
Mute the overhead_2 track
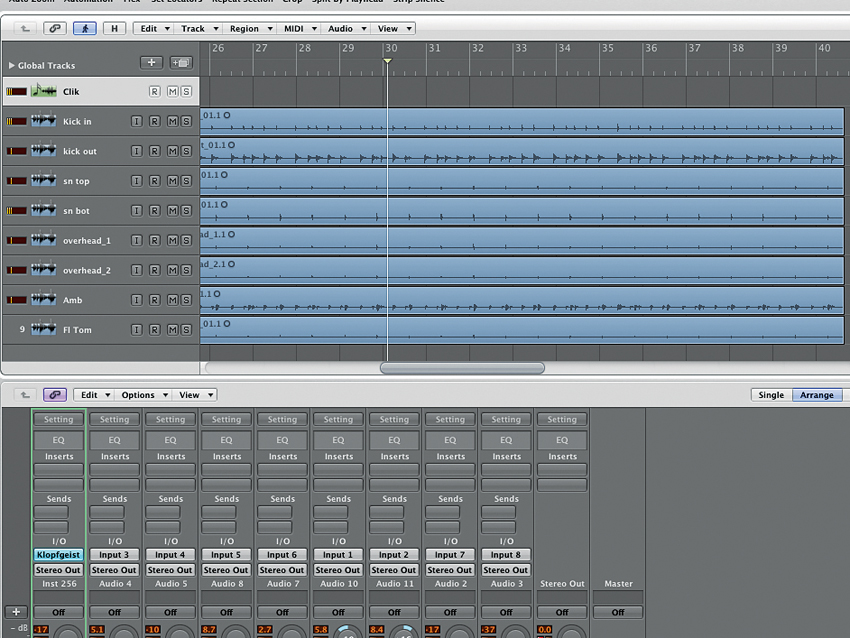172,270
